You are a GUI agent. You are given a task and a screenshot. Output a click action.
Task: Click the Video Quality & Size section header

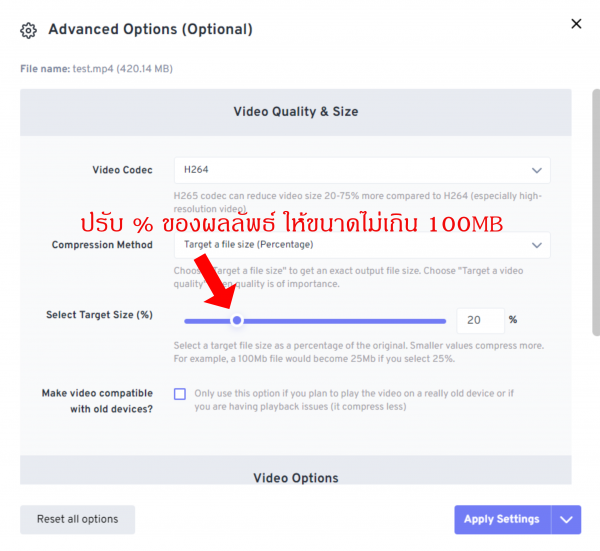295,112
